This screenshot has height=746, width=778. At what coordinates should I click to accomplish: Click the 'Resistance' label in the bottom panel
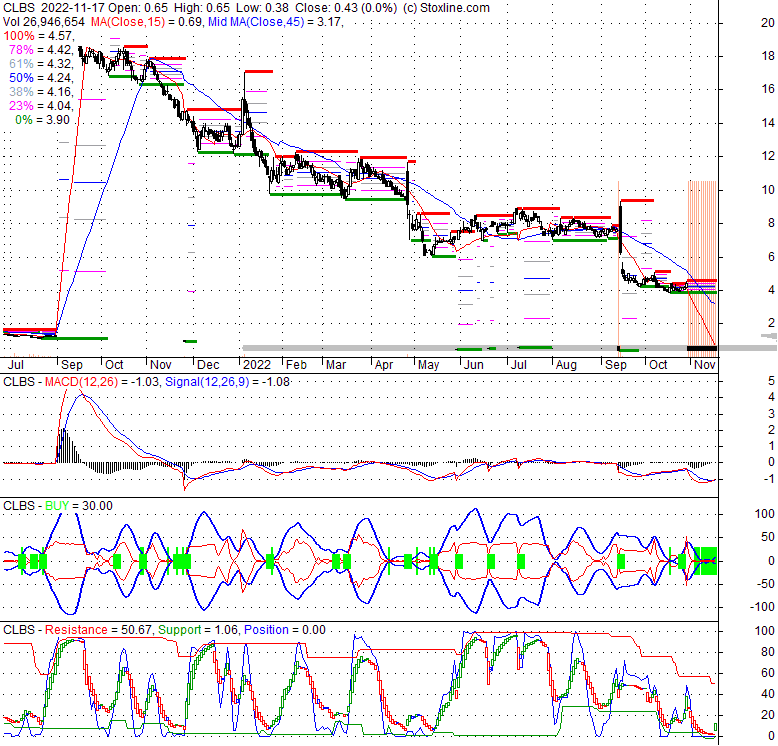pos(76,630)
